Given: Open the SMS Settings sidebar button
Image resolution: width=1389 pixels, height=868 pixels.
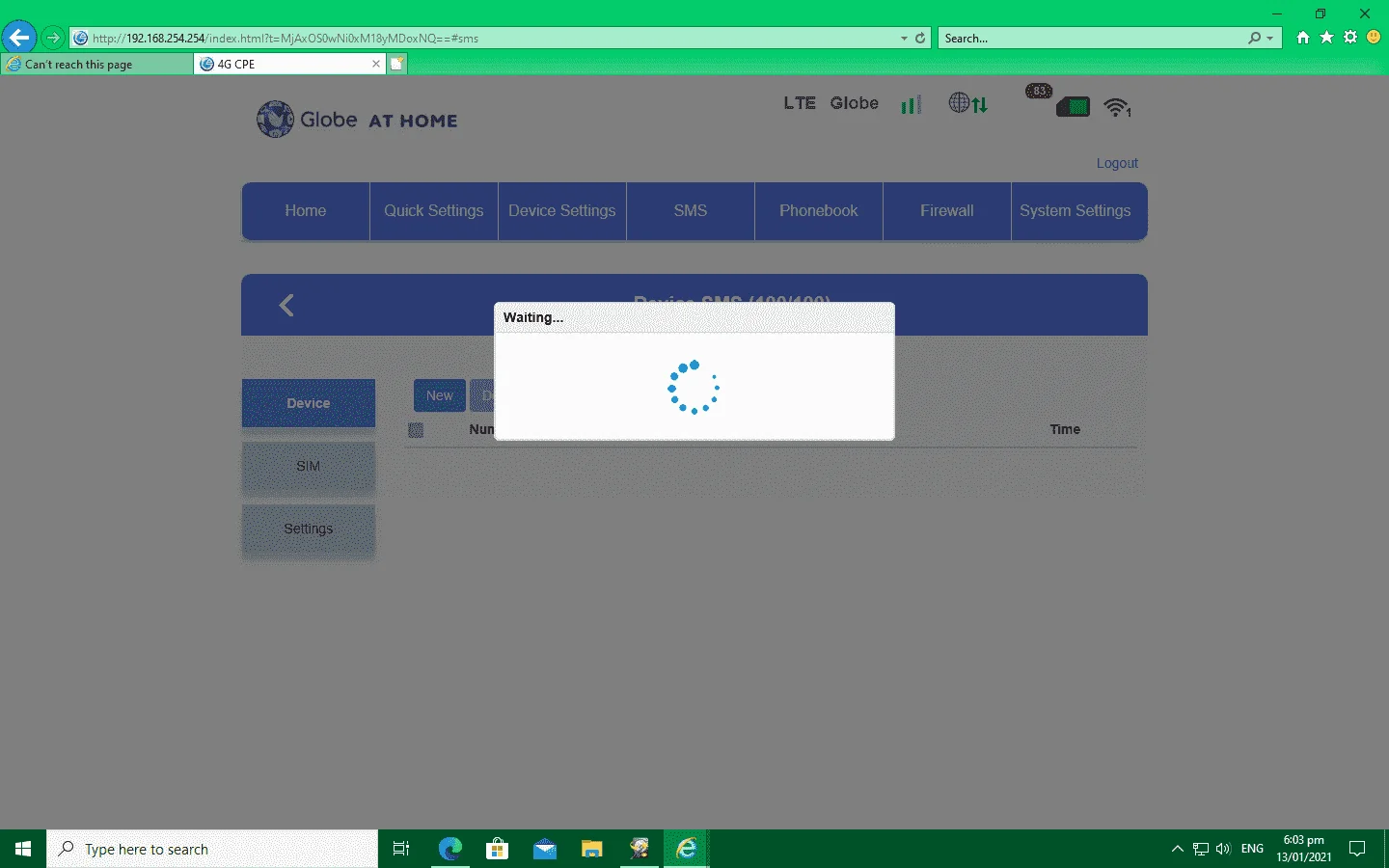Looking at the screenshot, I should [309, 529].
